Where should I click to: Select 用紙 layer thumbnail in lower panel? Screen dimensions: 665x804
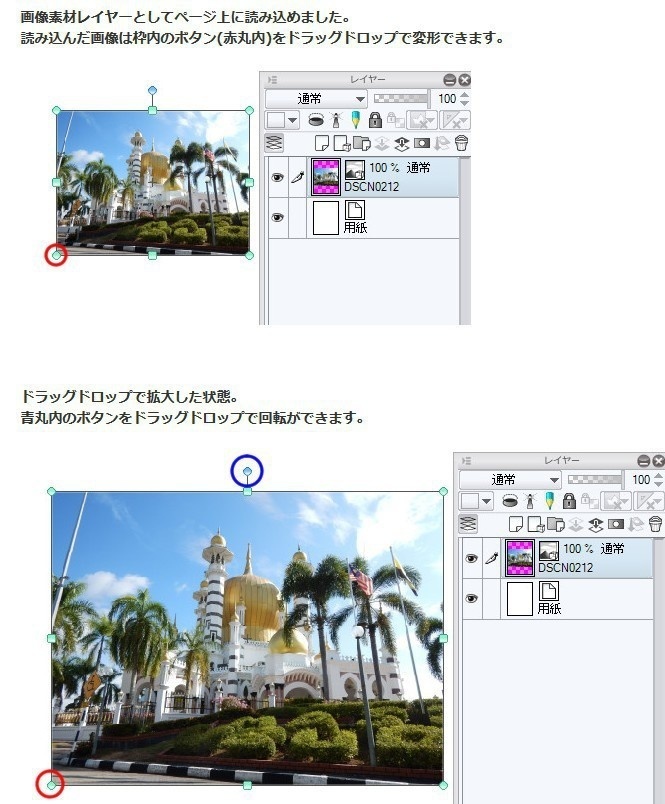point(519,598)
